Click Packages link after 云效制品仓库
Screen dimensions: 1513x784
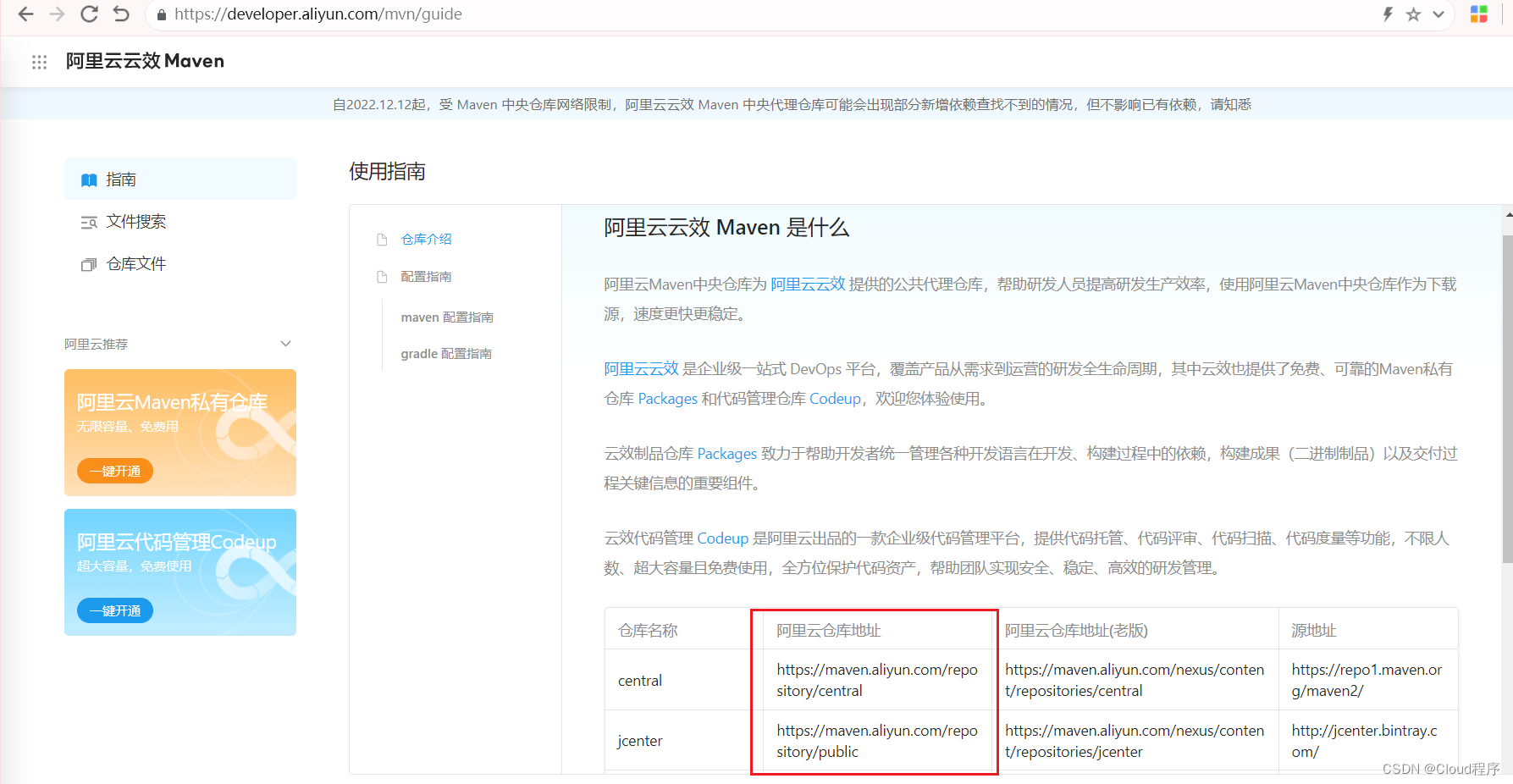[726, 454]
